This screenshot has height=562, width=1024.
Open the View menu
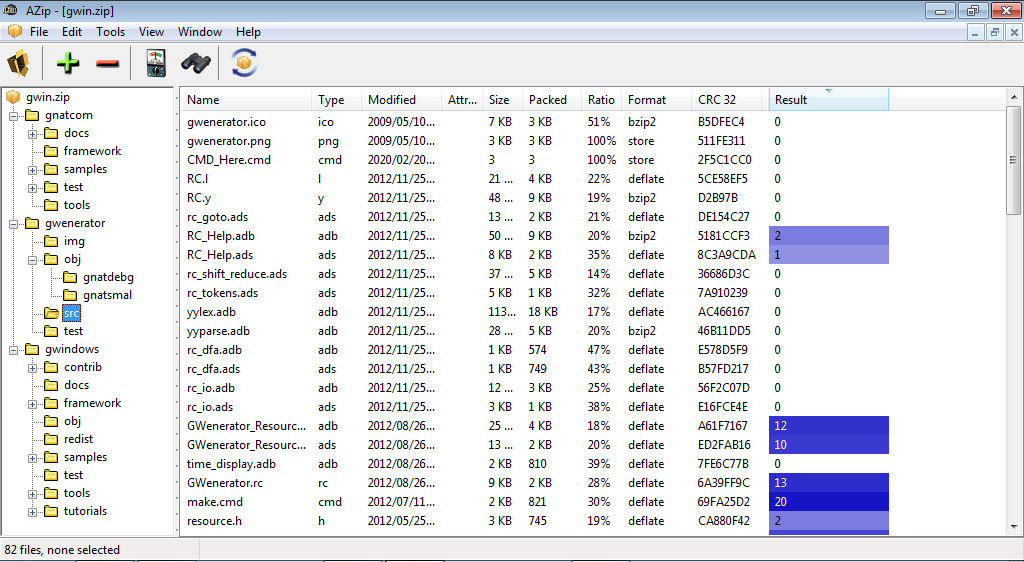click(x=151, y=32)
